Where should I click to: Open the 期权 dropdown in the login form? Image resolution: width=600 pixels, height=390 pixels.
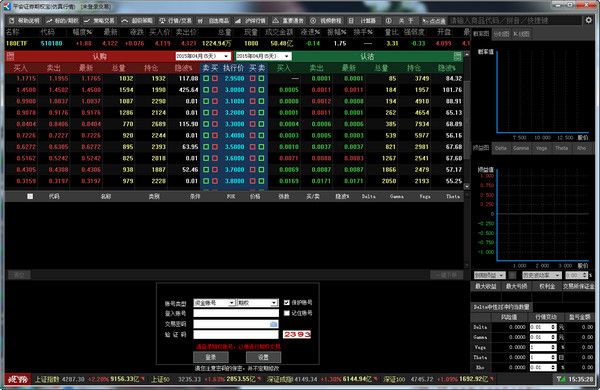pos(258,303)
